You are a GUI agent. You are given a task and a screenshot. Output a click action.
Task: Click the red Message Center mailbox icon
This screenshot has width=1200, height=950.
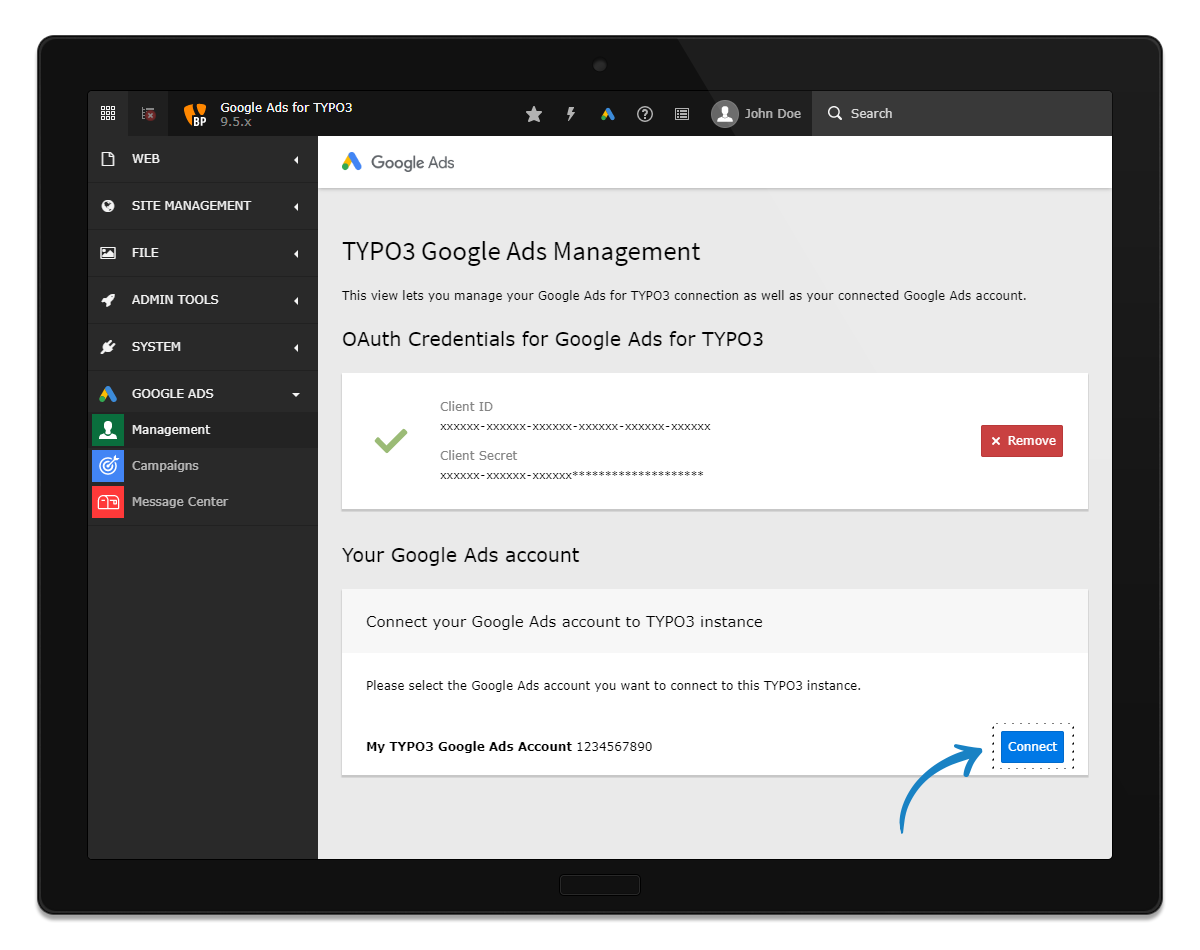click(x=108, y=502)
